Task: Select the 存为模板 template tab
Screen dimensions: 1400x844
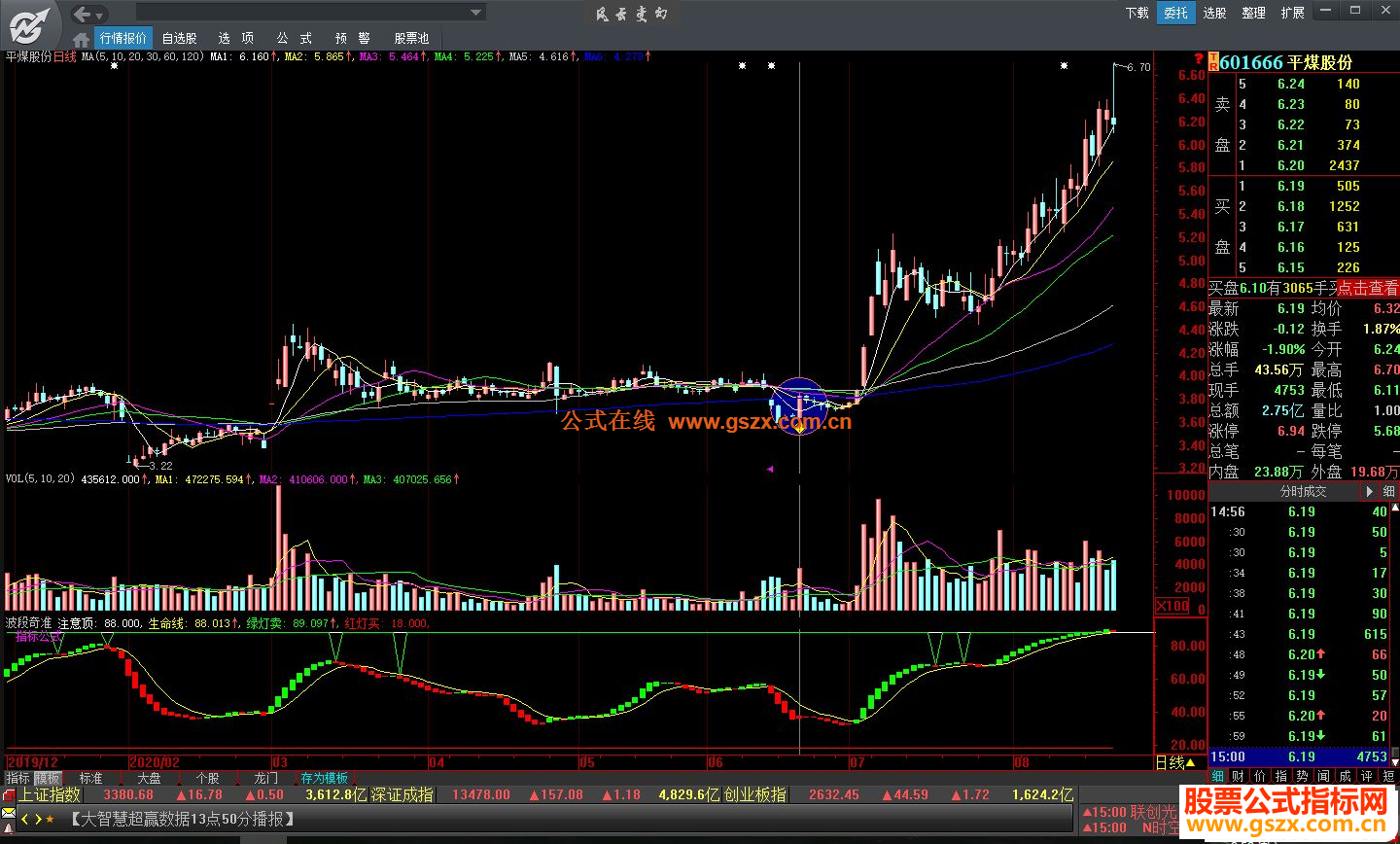Action: point(324,778)
